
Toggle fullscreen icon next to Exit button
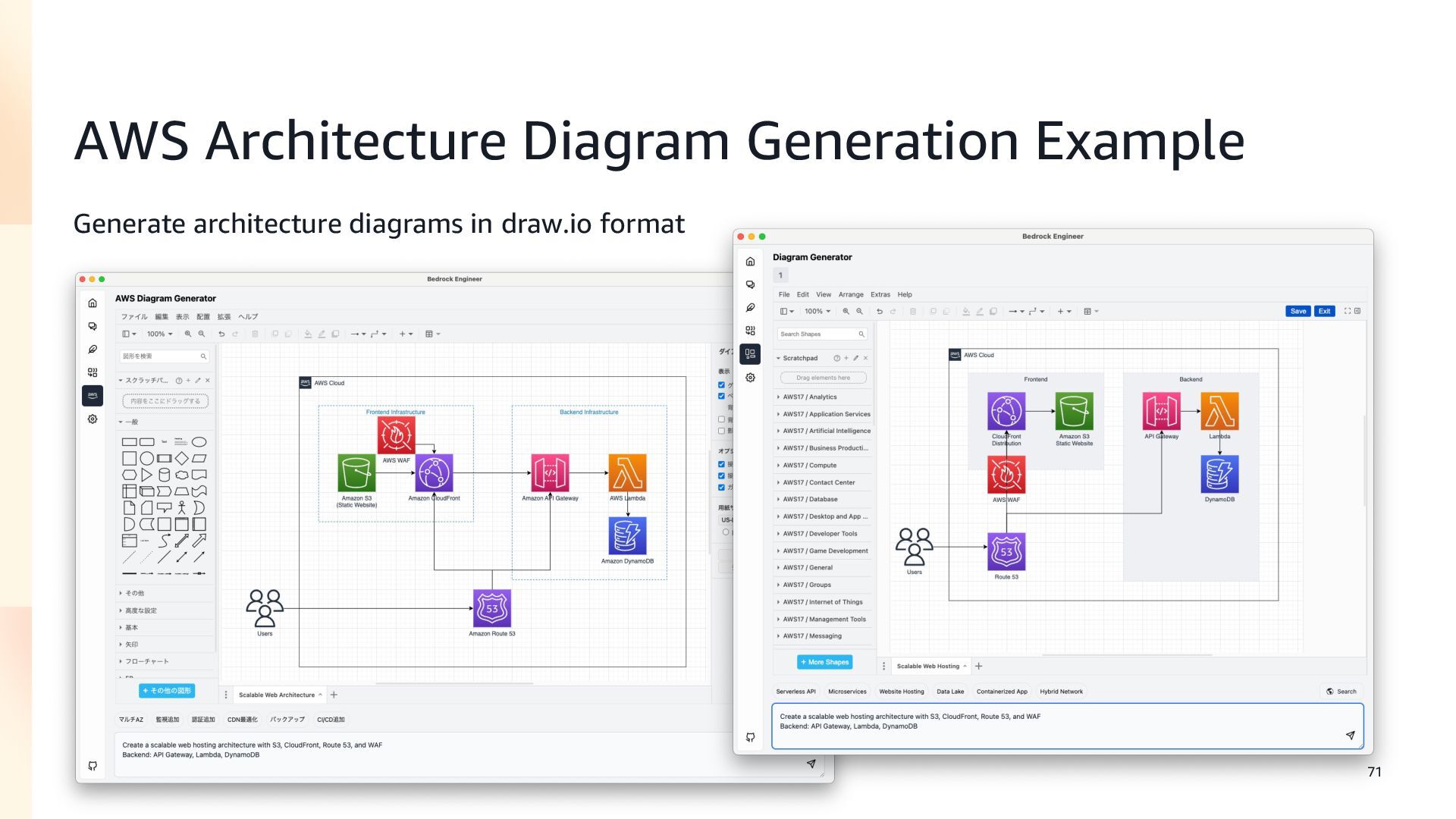(1348, 311)
